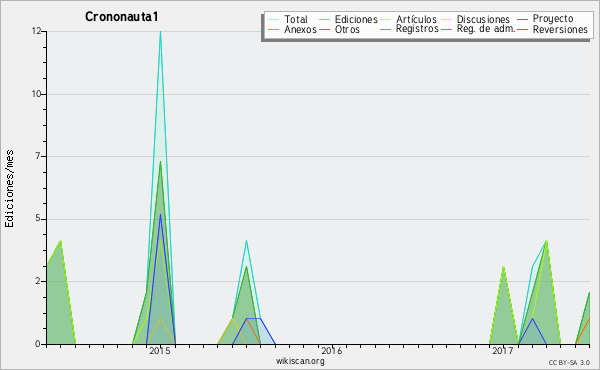Click the Reversiones legend label
This screenshot has width=600, height=370.
[560, 29]
